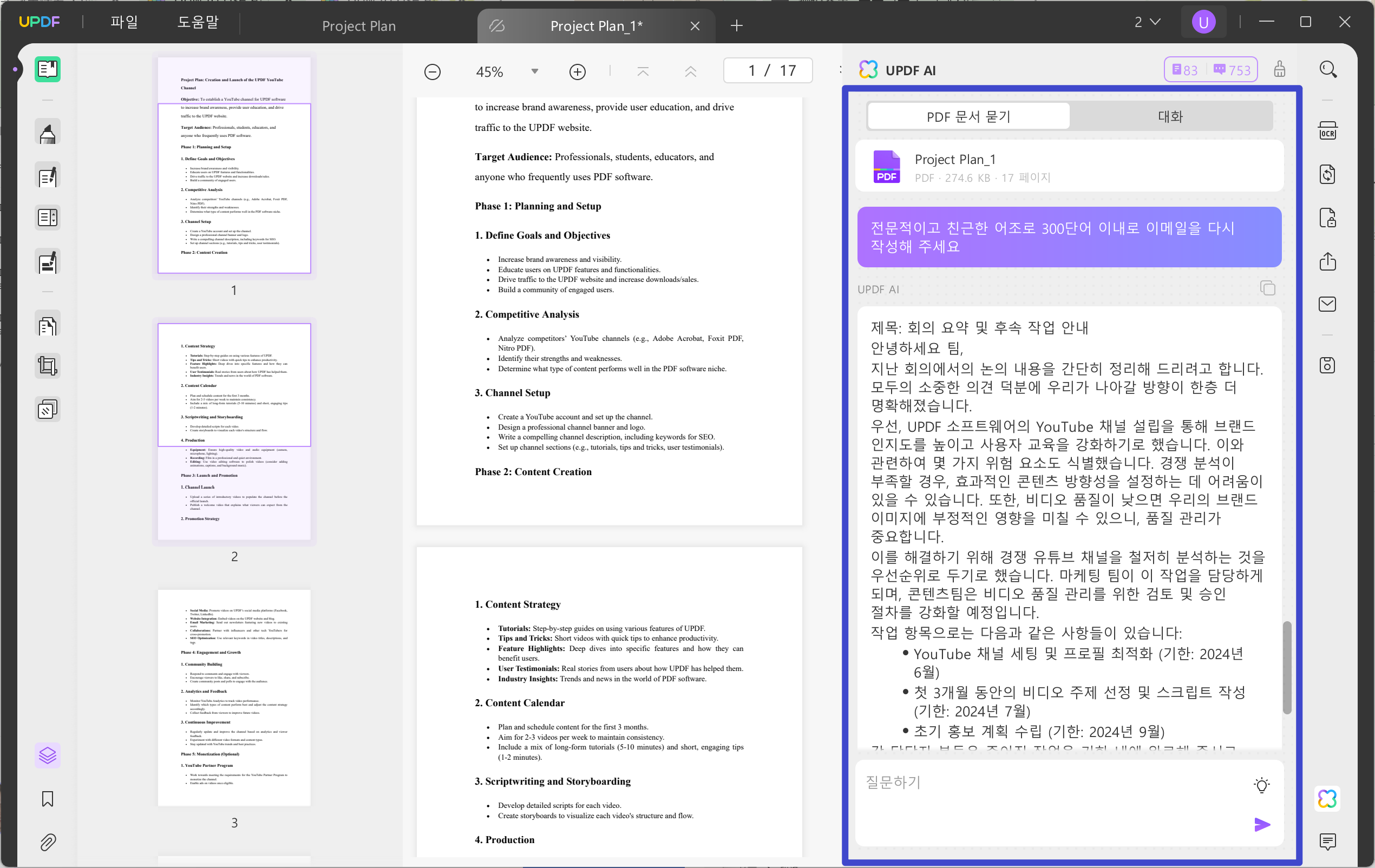Open the Bookmarks panel
Screen dimensions: 1375x868
(x=48, y=798)
